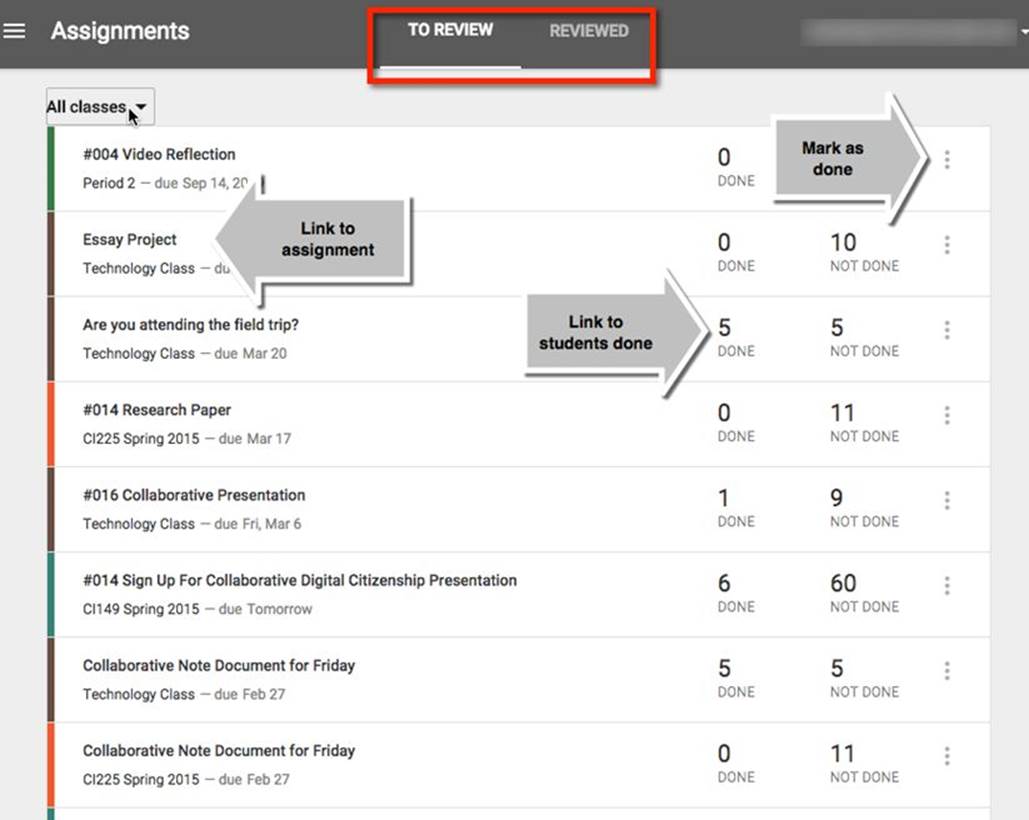This screenshot has height=820, width=1029.
Task: View 60 NOT DONE for Digital Citizenship sign-up
Action: point(864,593)
